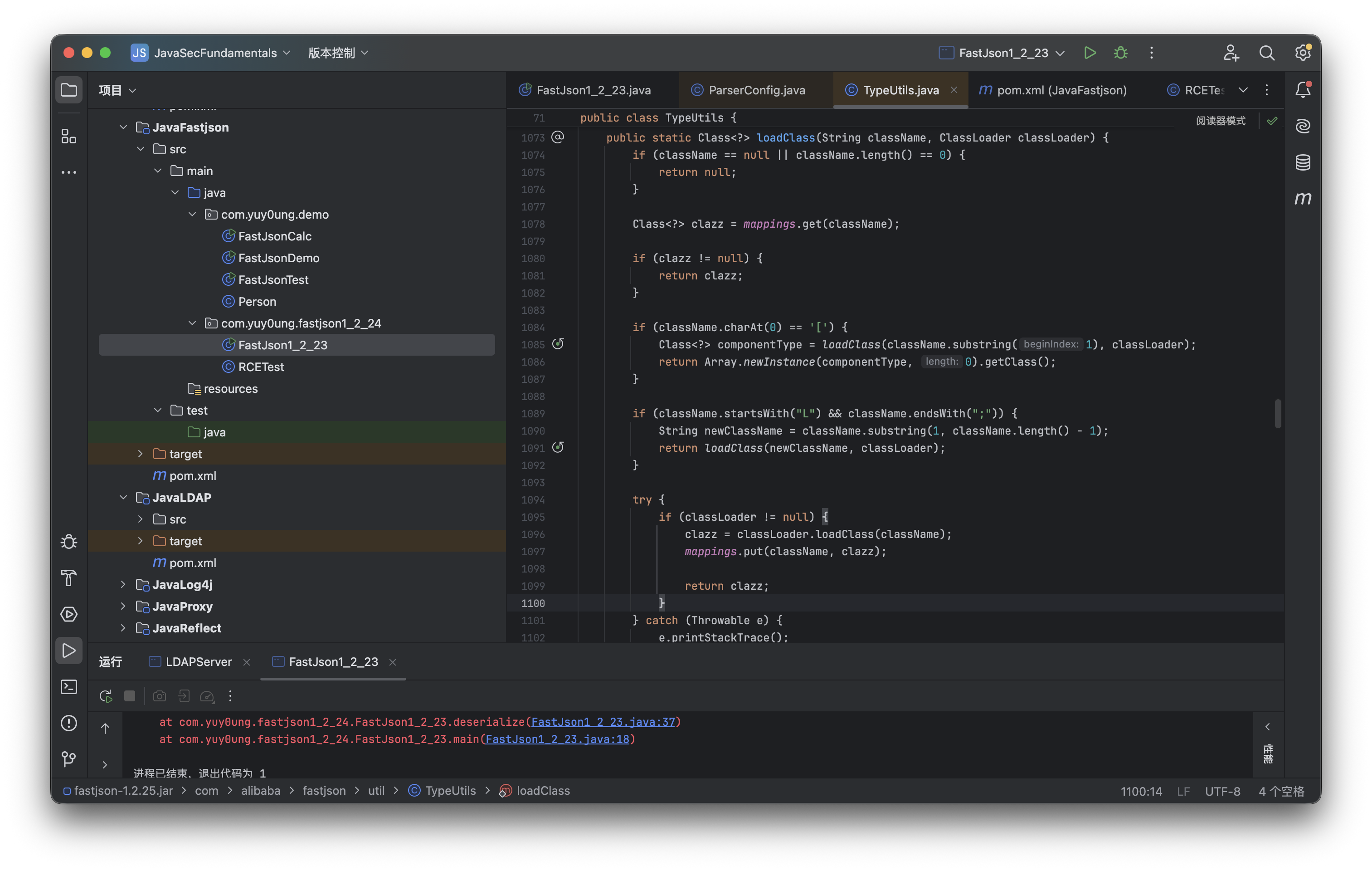Open the Database tool window
Viewport: 1372px width, 871px height.
click(x=1303, y=162)
